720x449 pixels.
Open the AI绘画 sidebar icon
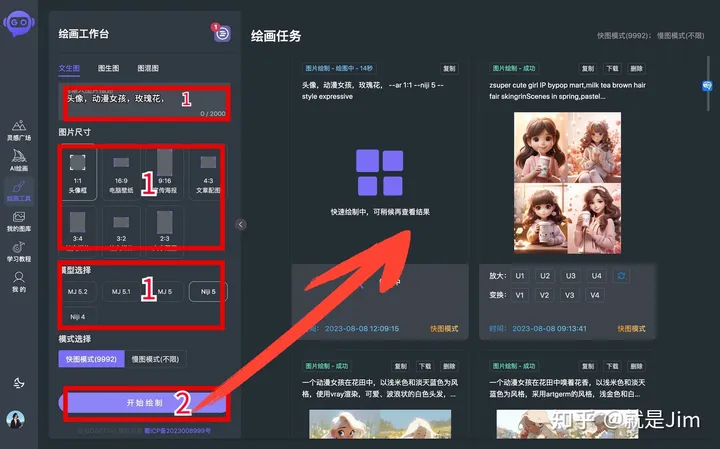pos(19,160)
